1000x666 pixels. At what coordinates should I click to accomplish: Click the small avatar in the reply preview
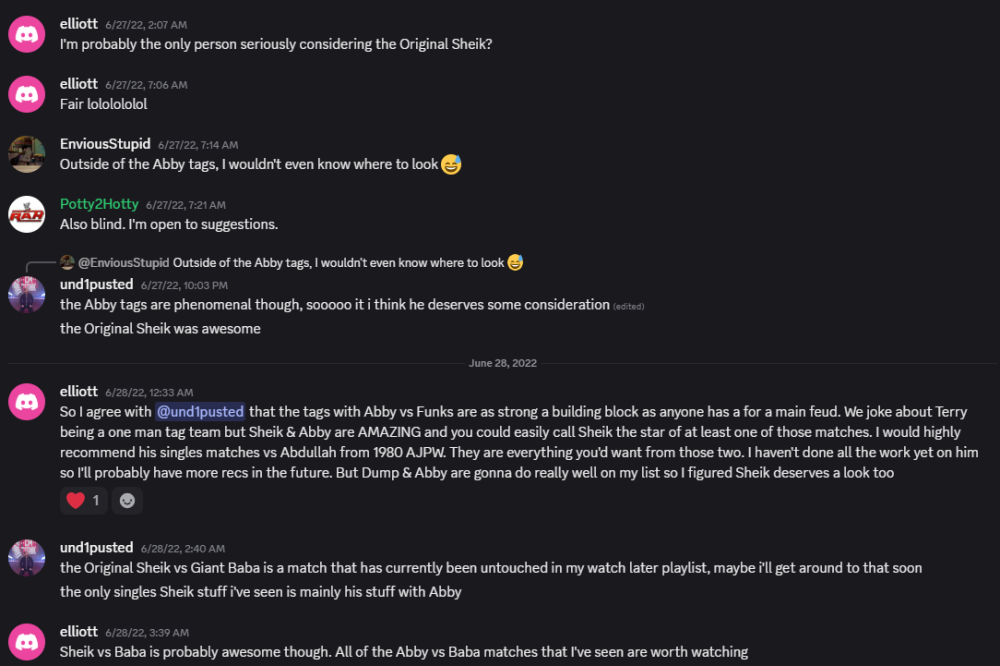coord(67,263)
